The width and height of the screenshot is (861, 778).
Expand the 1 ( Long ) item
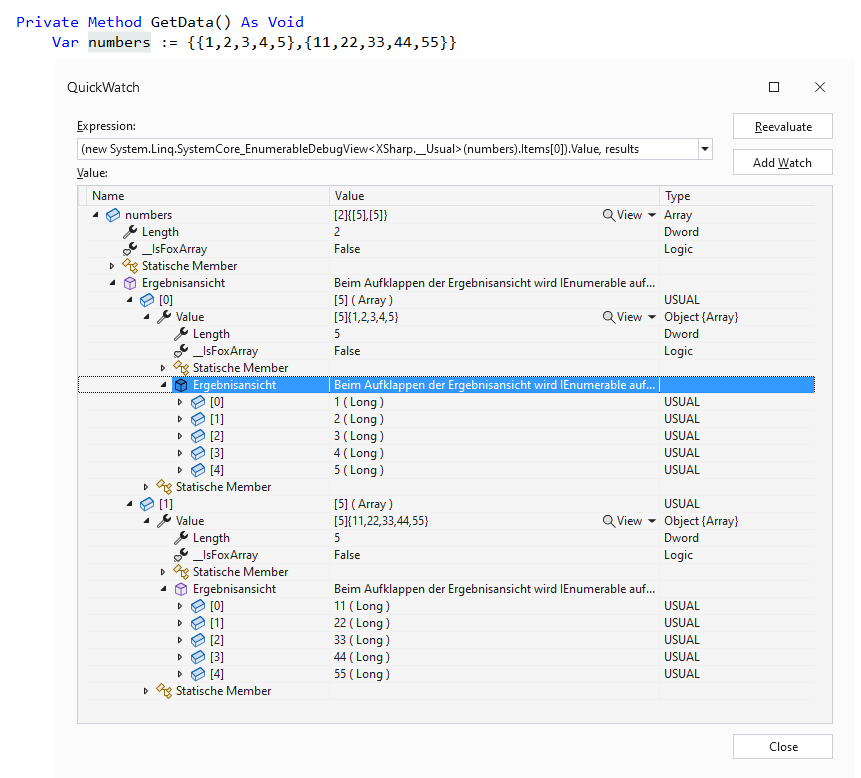point(180,402)
